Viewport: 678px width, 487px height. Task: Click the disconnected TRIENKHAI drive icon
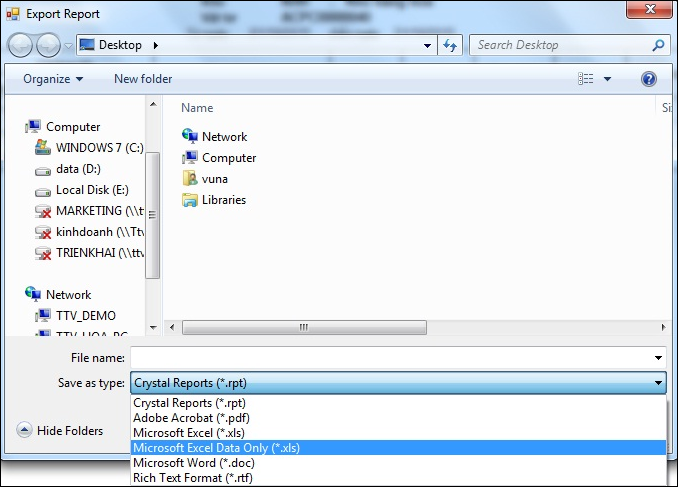point(43,253)
